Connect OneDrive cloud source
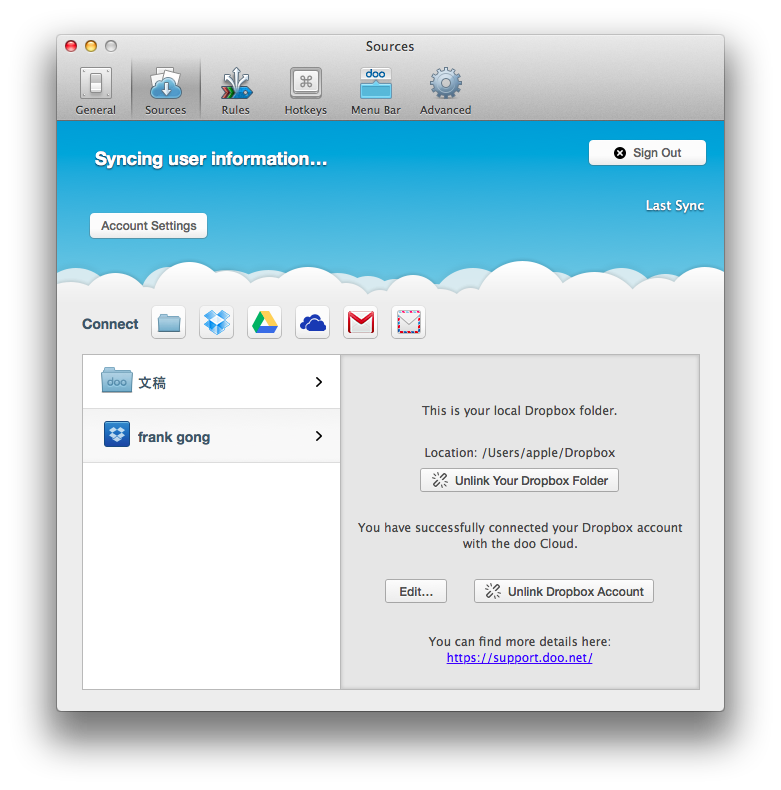Viewport: 781px width, 790px height. pyautogui.click(x=312, y=322)
